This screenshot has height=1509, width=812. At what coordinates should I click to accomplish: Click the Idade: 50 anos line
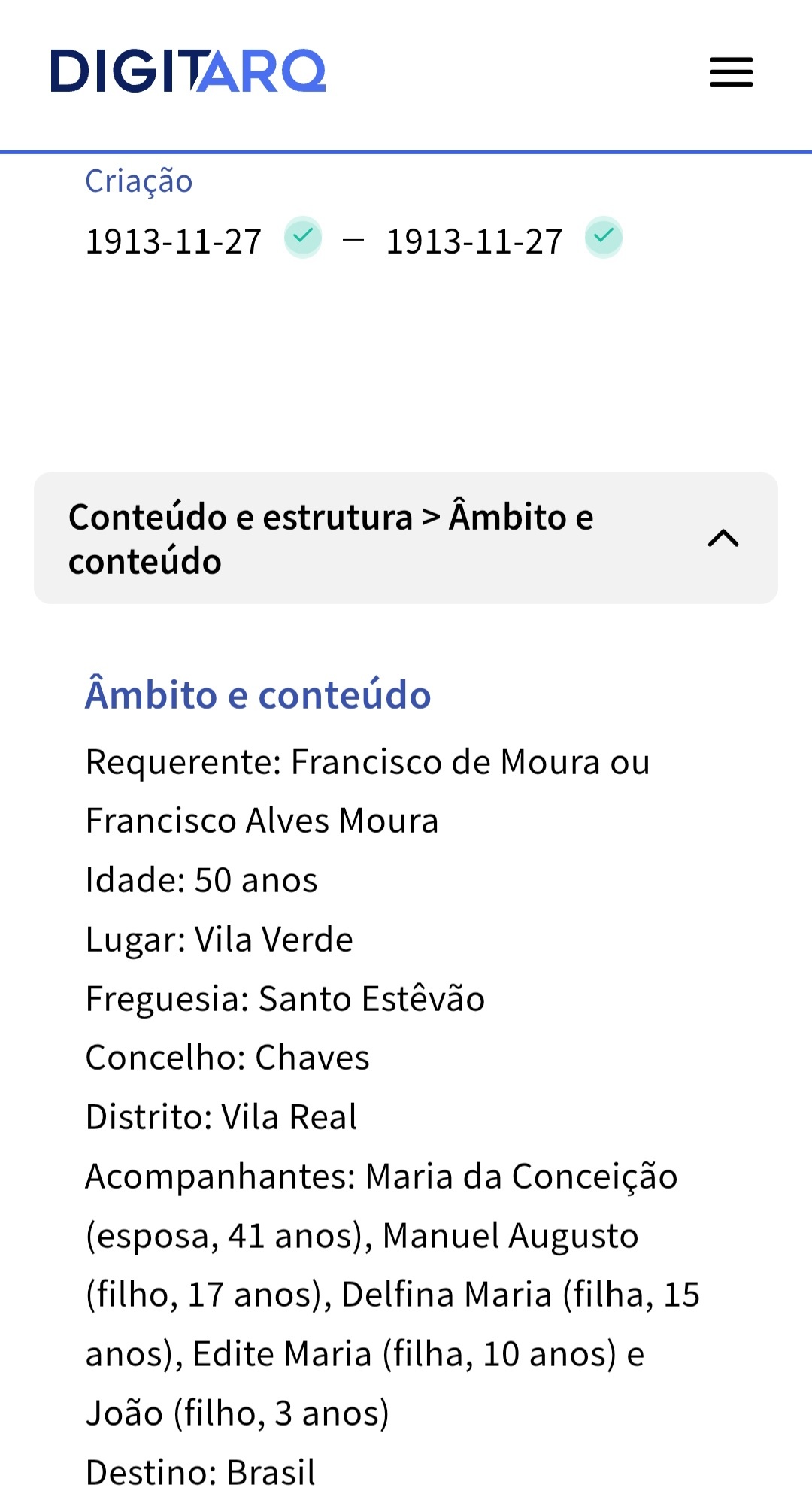(x=201, y=880)
